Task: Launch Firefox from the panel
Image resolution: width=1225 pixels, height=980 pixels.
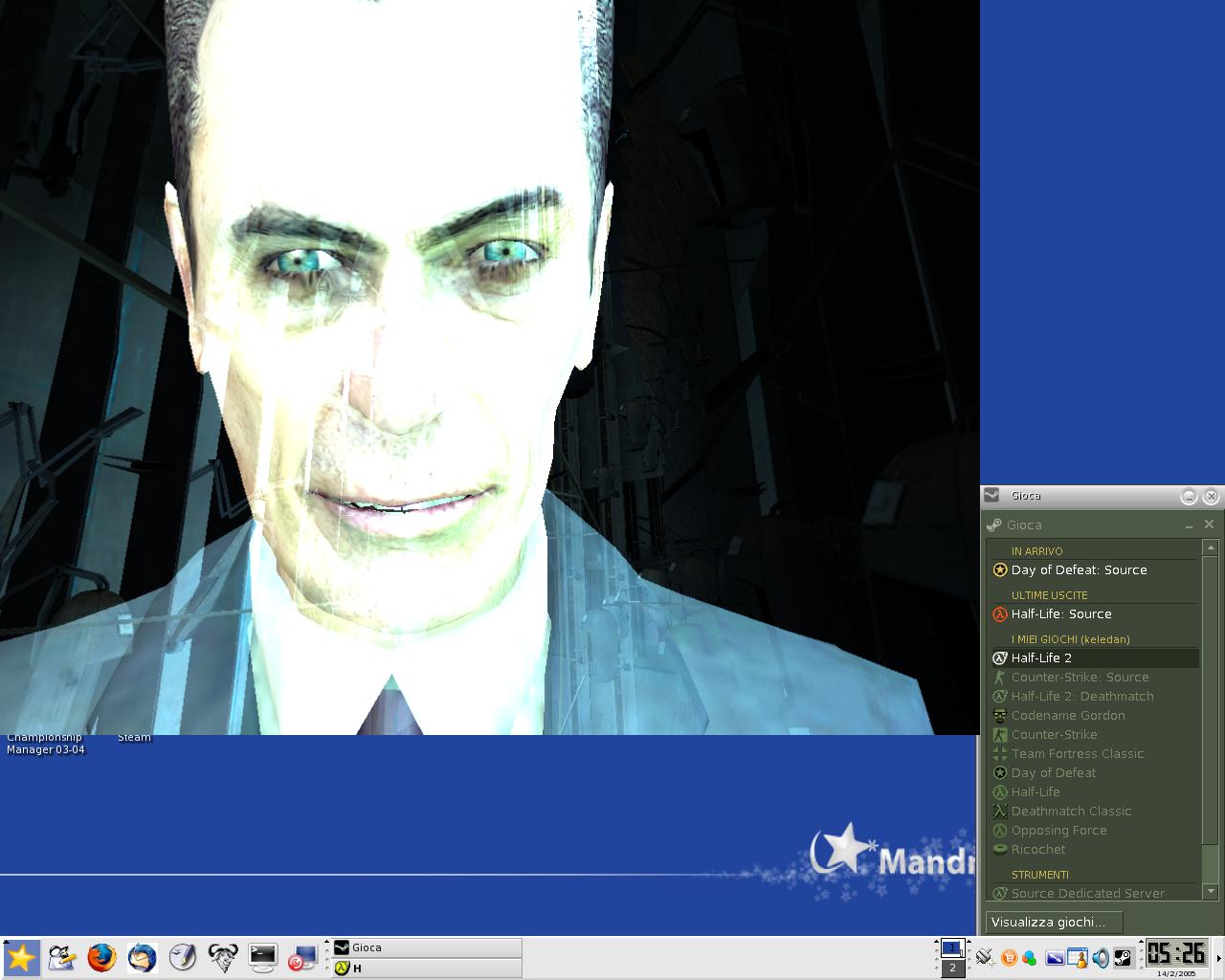Action: [x=101, y=957]
